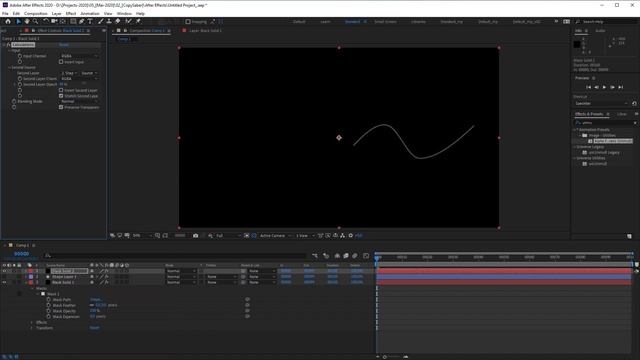This screenshot has width=640, height=360.
Task: Expand the Transform group in the timeline
Action: coord(32,328)
